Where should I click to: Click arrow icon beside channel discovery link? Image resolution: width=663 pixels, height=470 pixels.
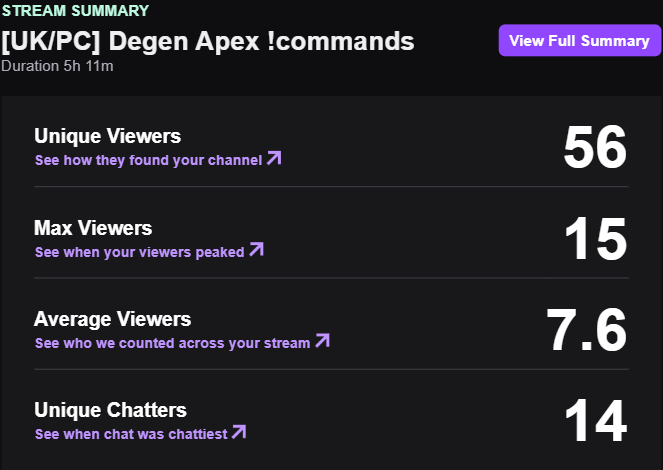tap(274, 158)
